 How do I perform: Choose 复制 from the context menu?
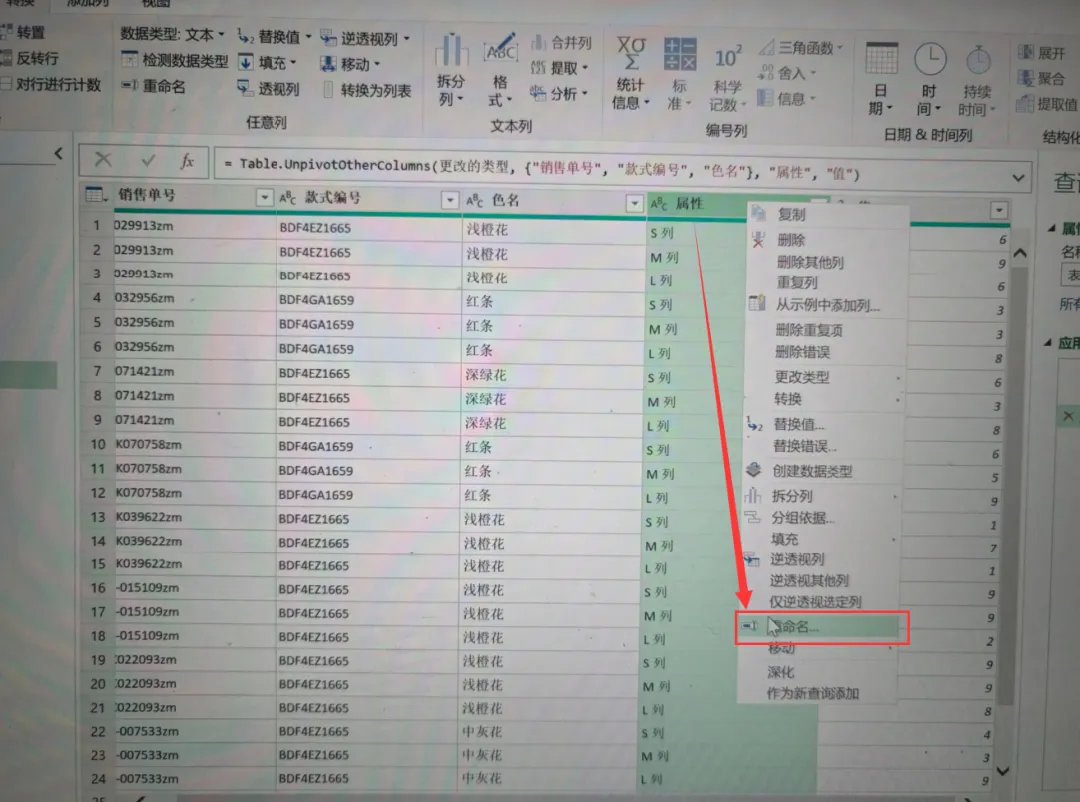[791, 214]
